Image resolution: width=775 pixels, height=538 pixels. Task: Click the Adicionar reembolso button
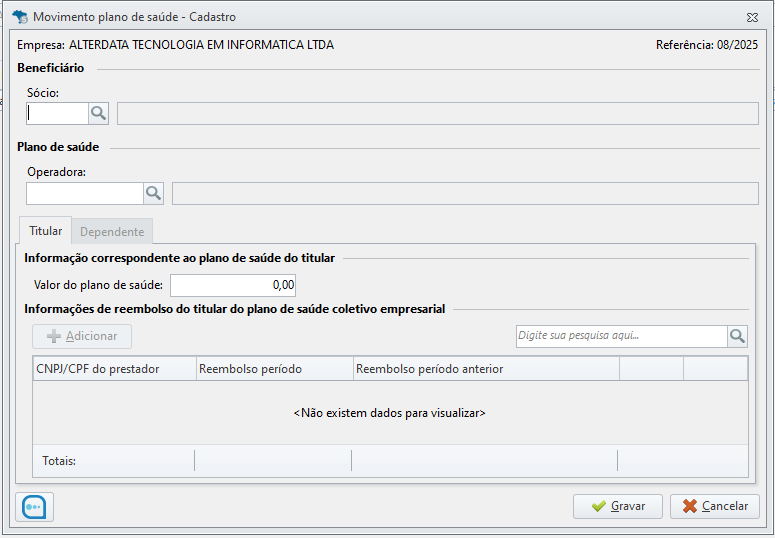82,336
